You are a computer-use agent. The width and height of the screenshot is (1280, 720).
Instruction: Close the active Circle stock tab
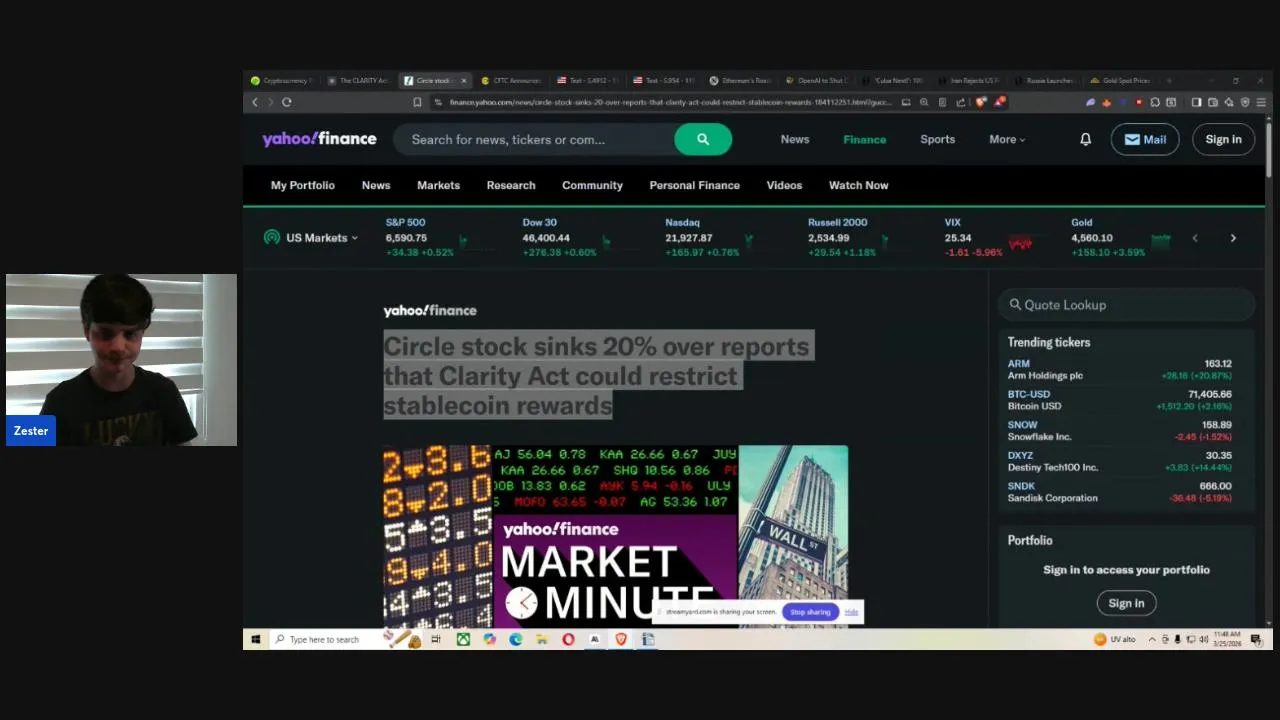463,80
